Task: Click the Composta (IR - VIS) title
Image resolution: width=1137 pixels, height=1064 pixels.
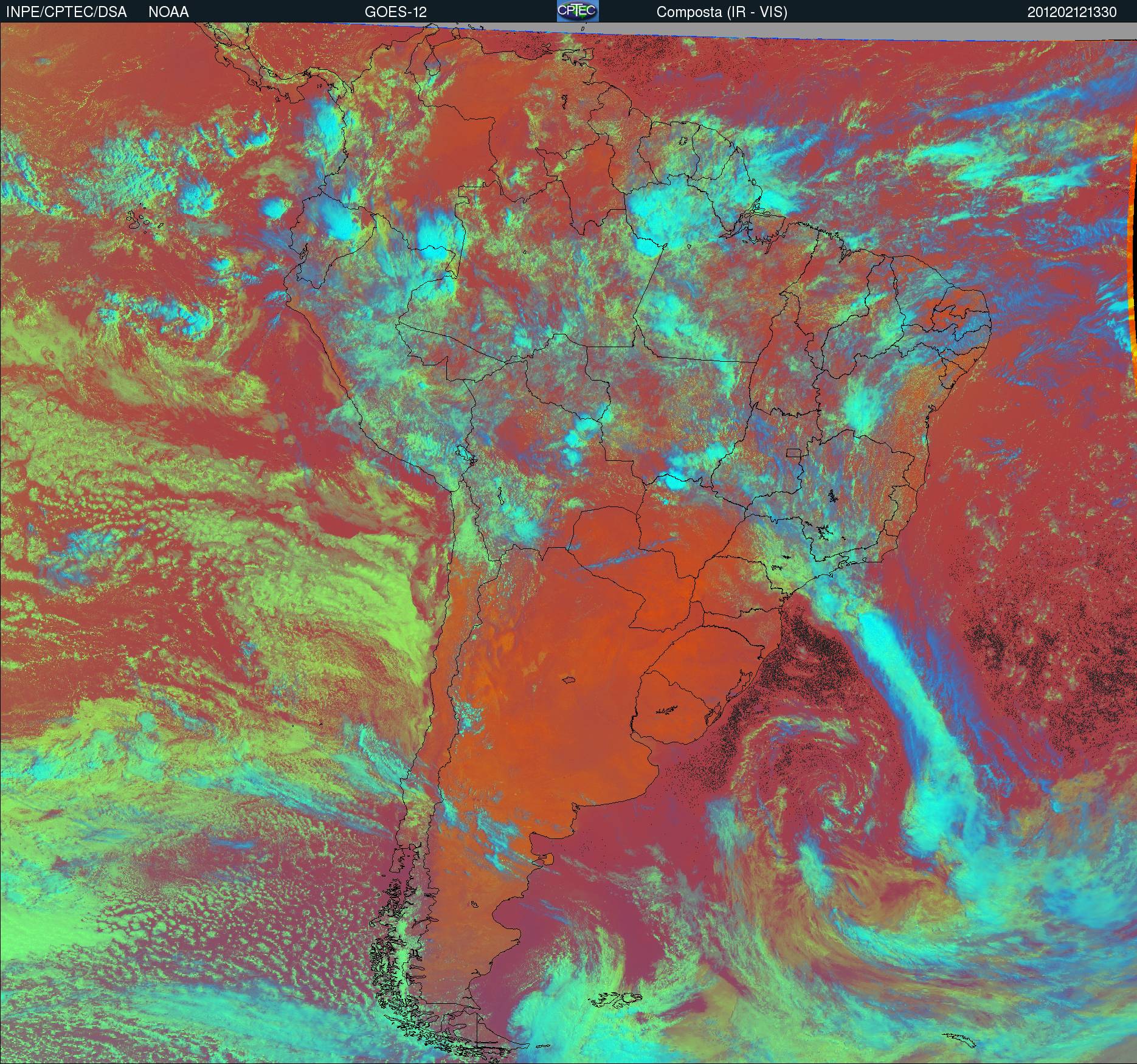Action: point(722,12)
